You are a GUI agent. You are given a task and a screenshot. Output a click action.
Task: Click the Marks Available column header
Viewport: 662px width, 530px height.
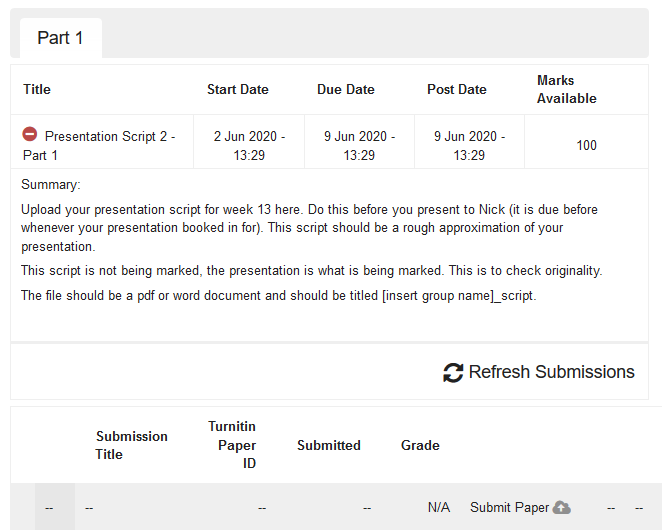(567, 89)
